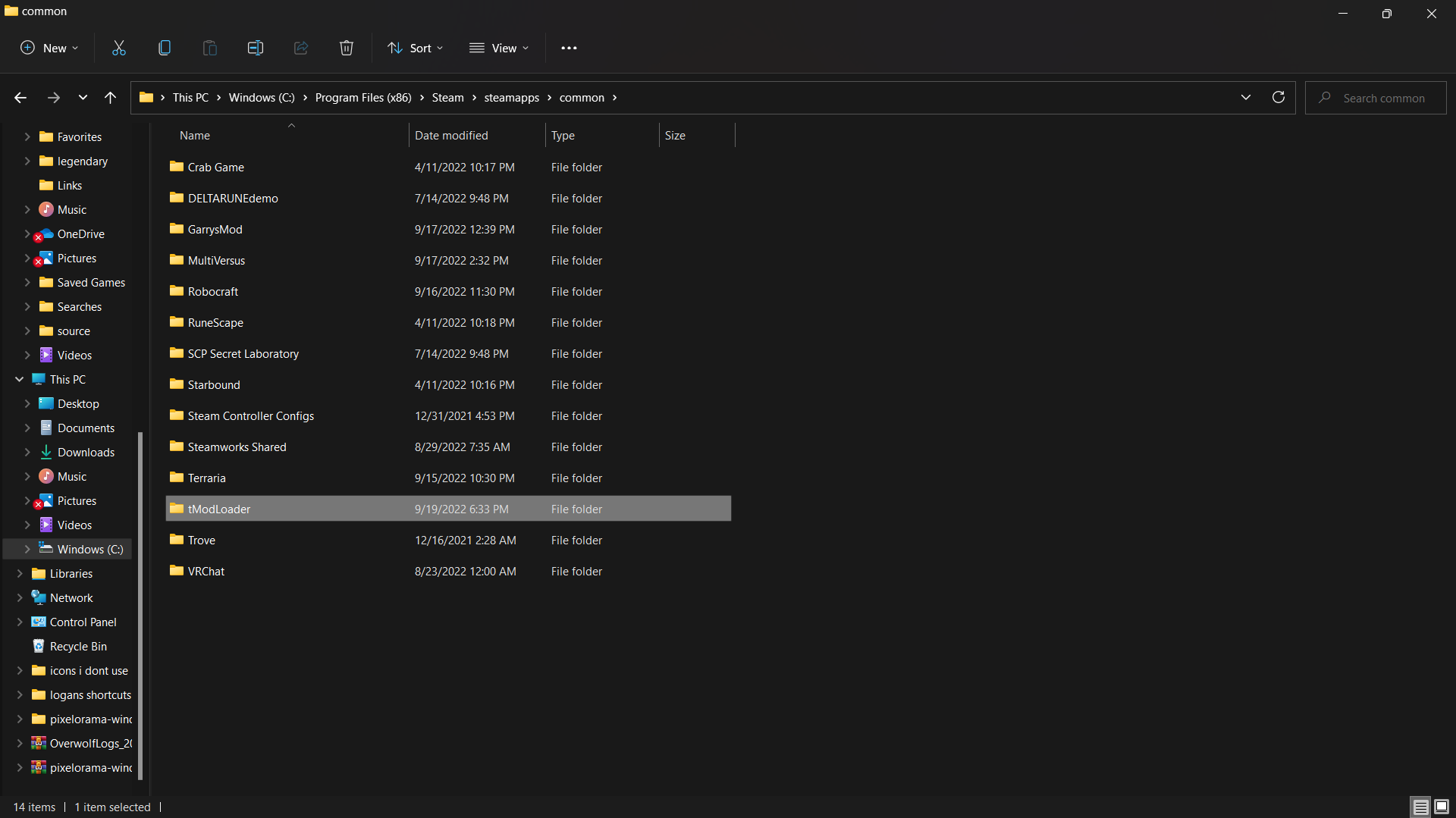The width and height of the screenshot is (1456, 818).
Task: Select OneDrive in the navigation pane
Action: pos(80,233)
